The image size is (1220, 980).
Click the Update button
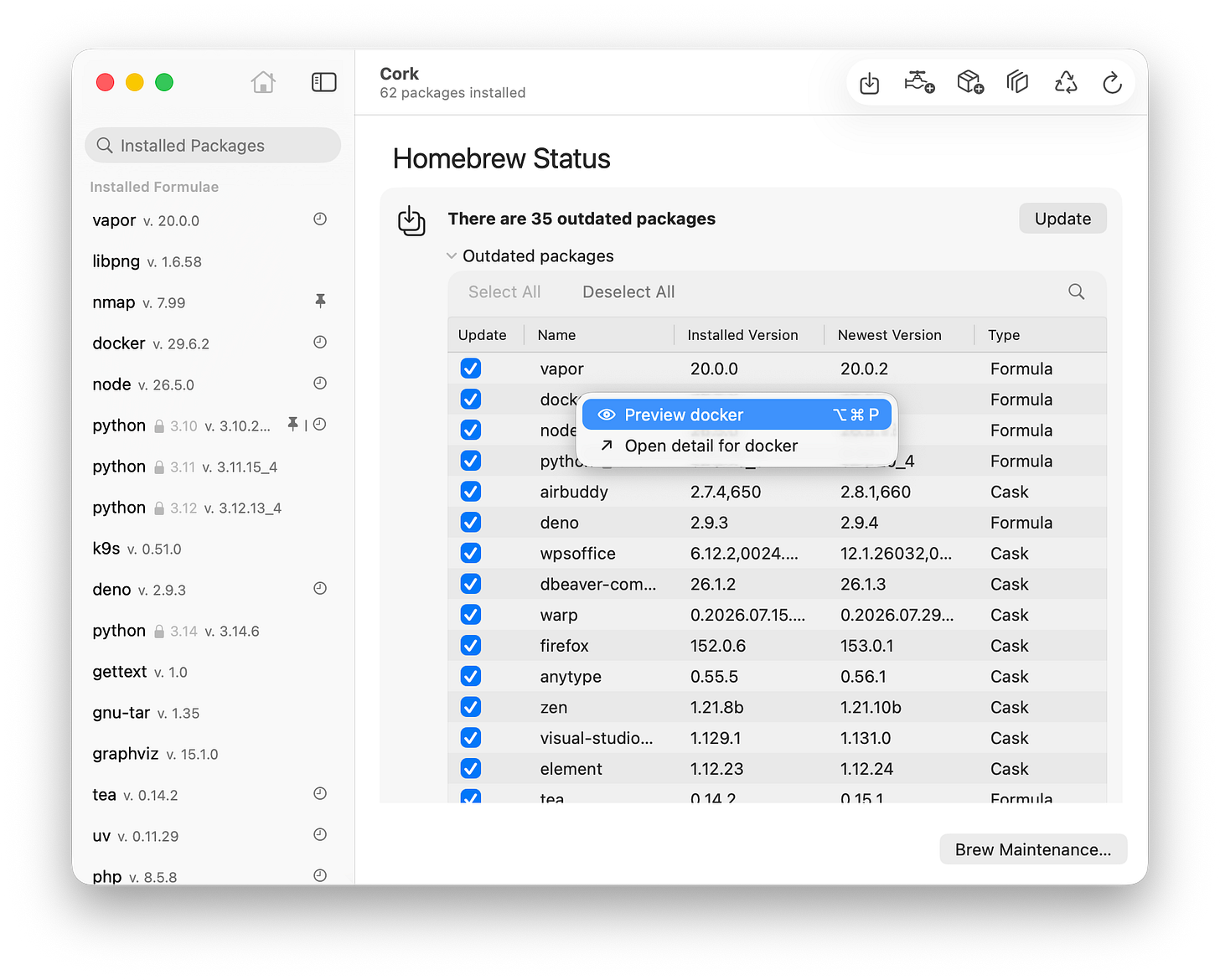tap(1062, 219)
